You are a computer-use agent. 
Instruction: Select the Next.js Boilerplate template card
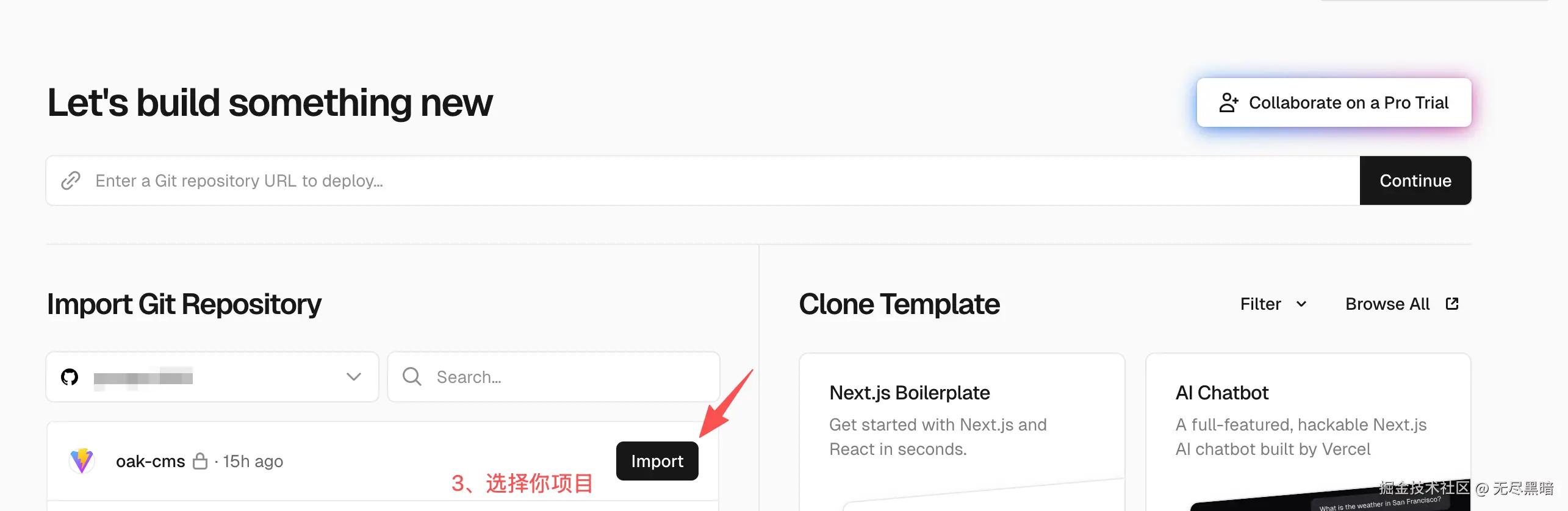coord(962,421)
